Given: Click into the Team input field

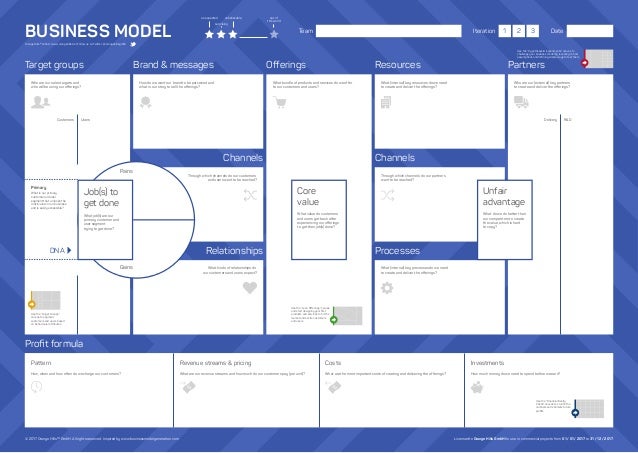Looking at the screenshot, I should (x=389, y=31).
